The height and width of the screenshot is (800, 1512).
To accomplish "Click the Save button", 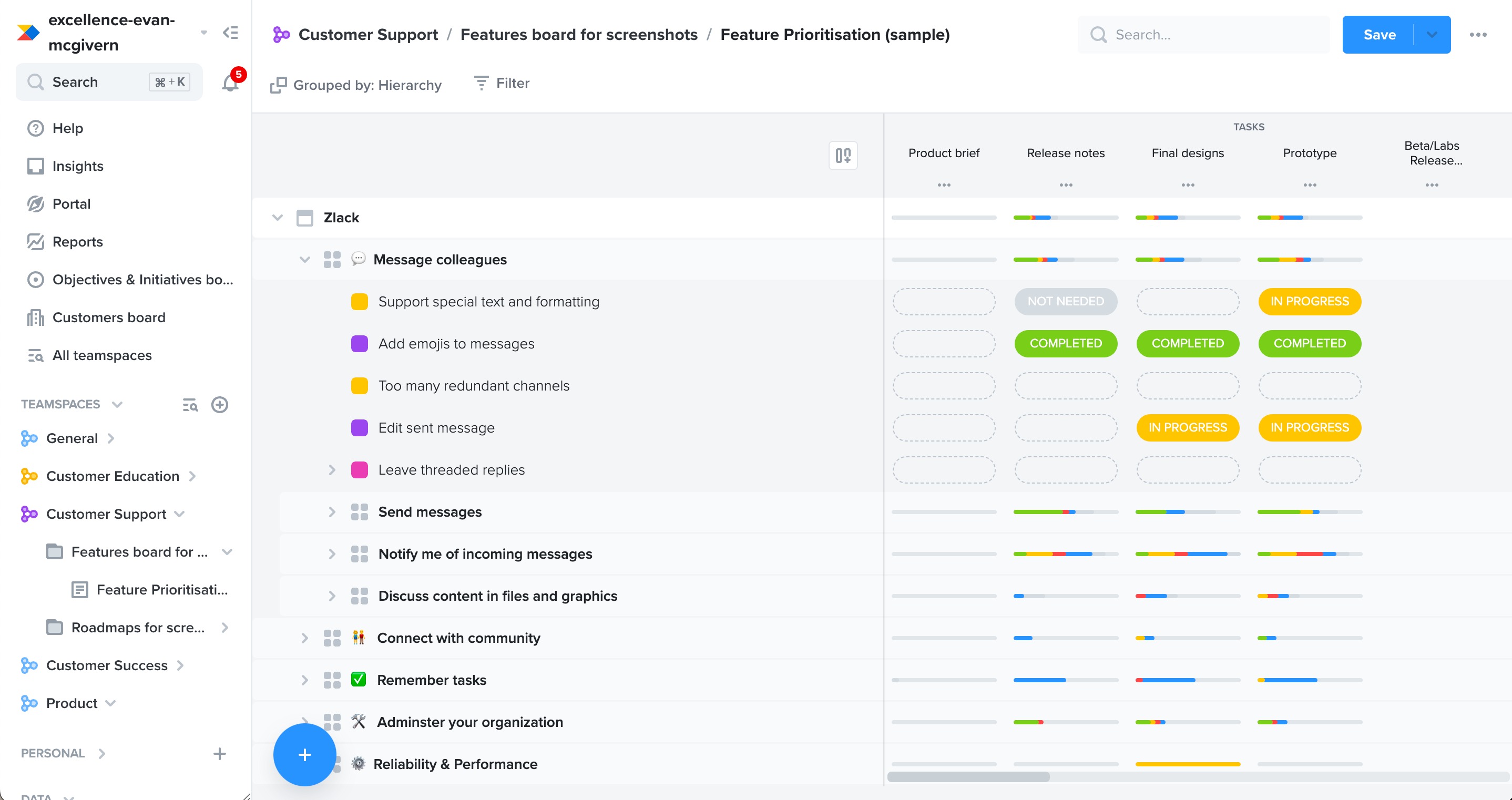I will 1380,35.
